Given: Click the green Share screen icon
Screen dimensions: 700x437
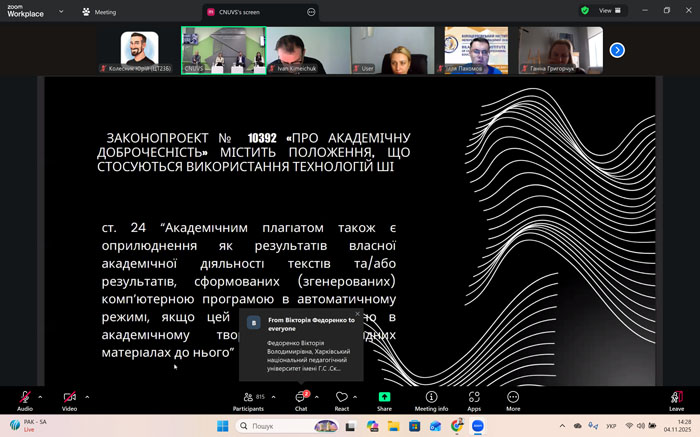Looking at the screenshot, I should (384, 398).
